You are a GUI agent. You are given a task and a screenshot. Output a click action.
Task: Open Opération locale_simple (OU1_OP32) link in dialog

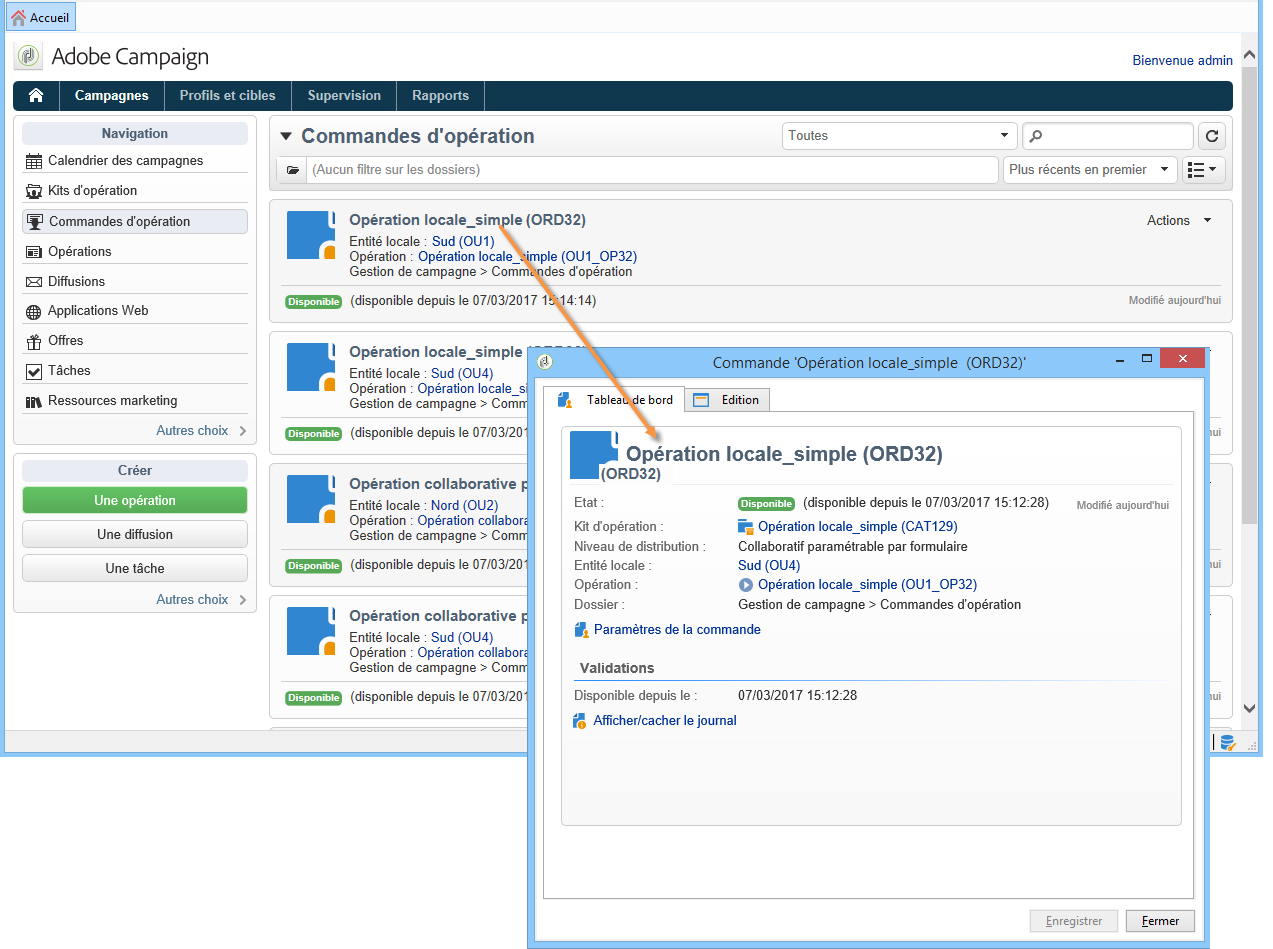(x=867, y=585)
